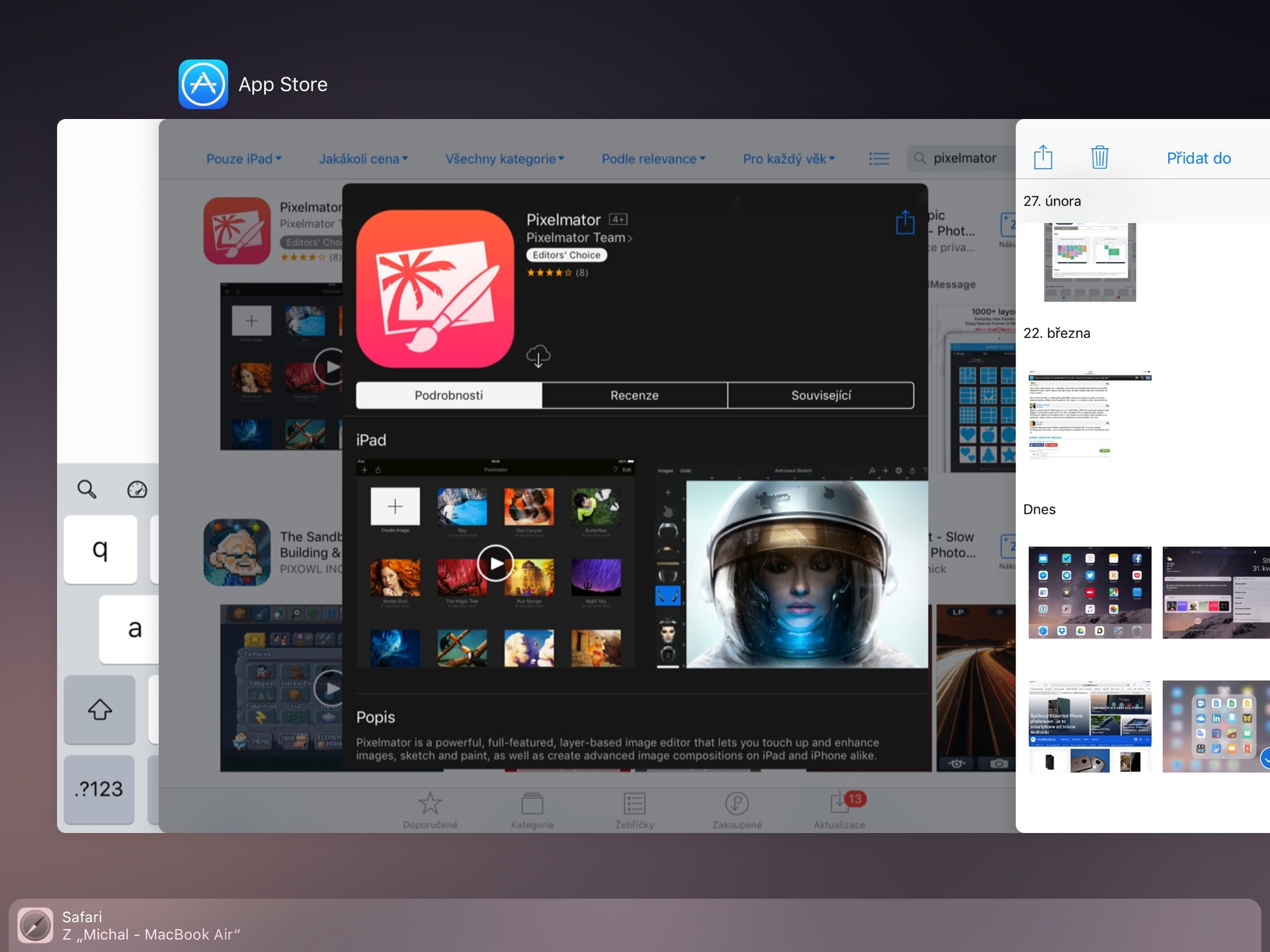1270x952 pixels.
Task: Open the Aktualizace tab showing 13 updates
Action: point(839,810)
